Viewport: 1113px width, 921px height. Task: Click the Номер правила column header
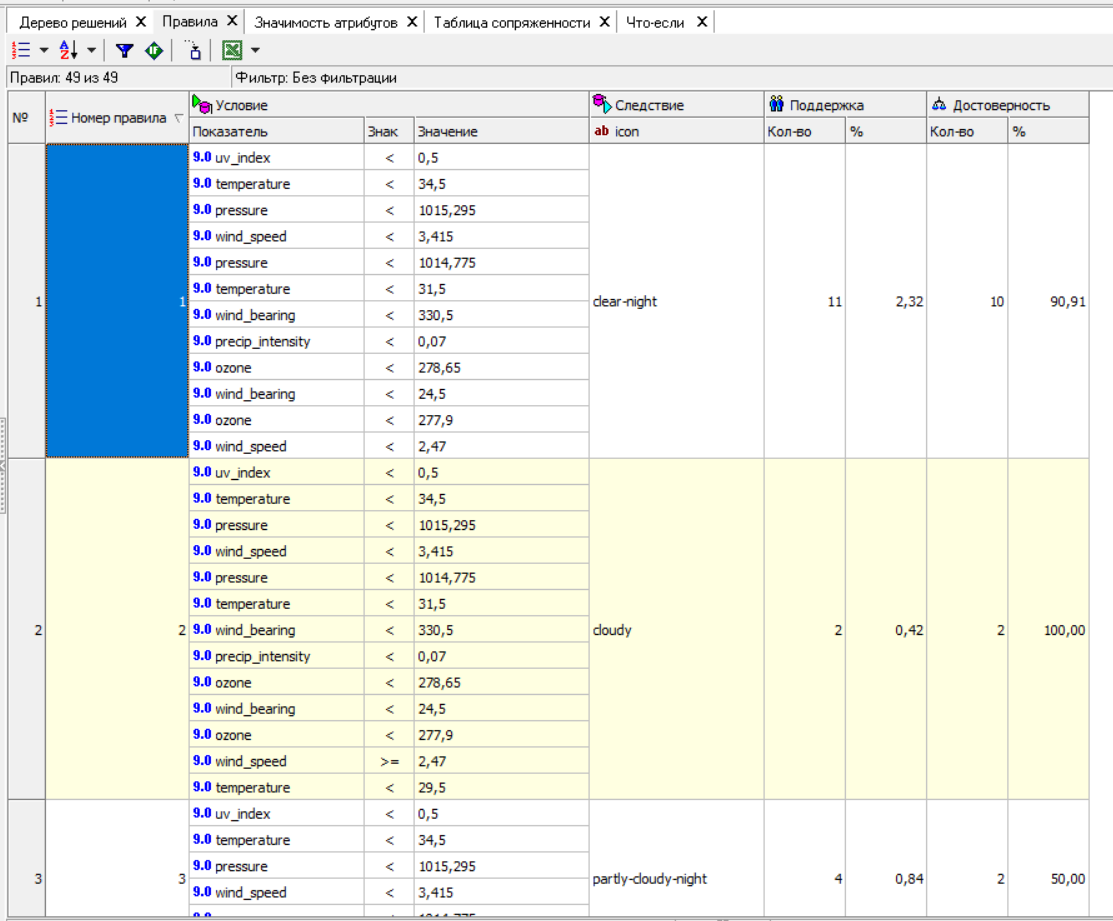[x=117, y=118]
